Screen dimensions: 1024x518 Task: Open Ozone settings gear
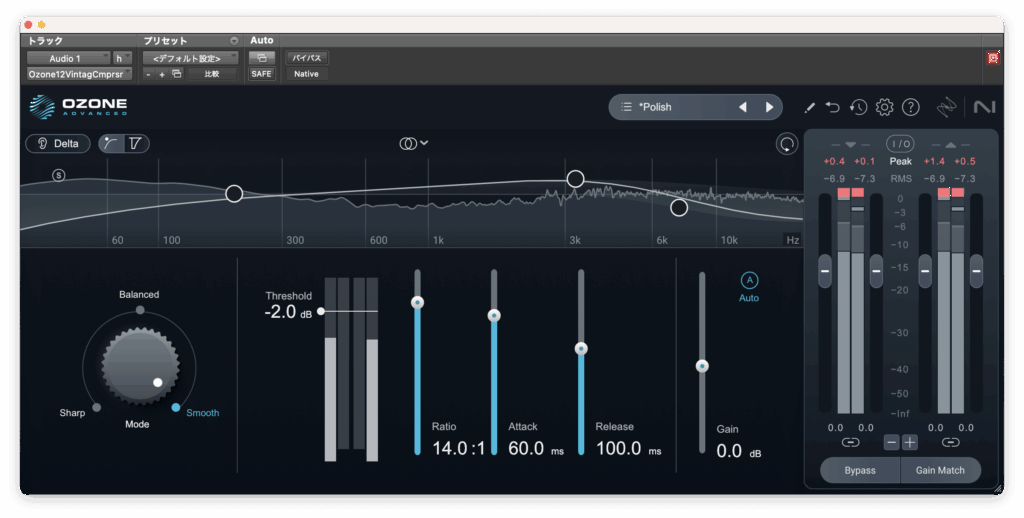coord(884,107)
